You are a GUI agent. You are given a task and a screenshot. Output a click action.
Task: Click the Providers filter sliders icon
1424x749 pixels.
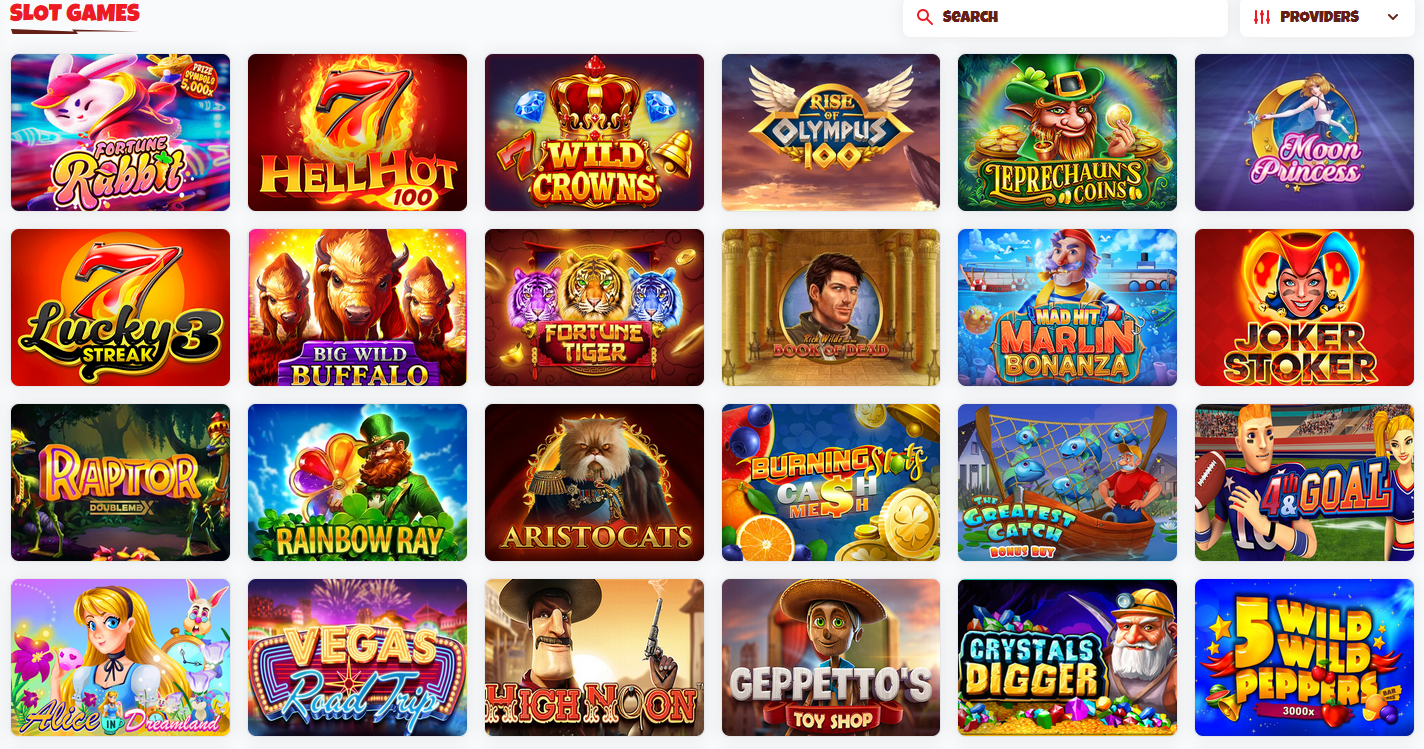[1262, 17]
